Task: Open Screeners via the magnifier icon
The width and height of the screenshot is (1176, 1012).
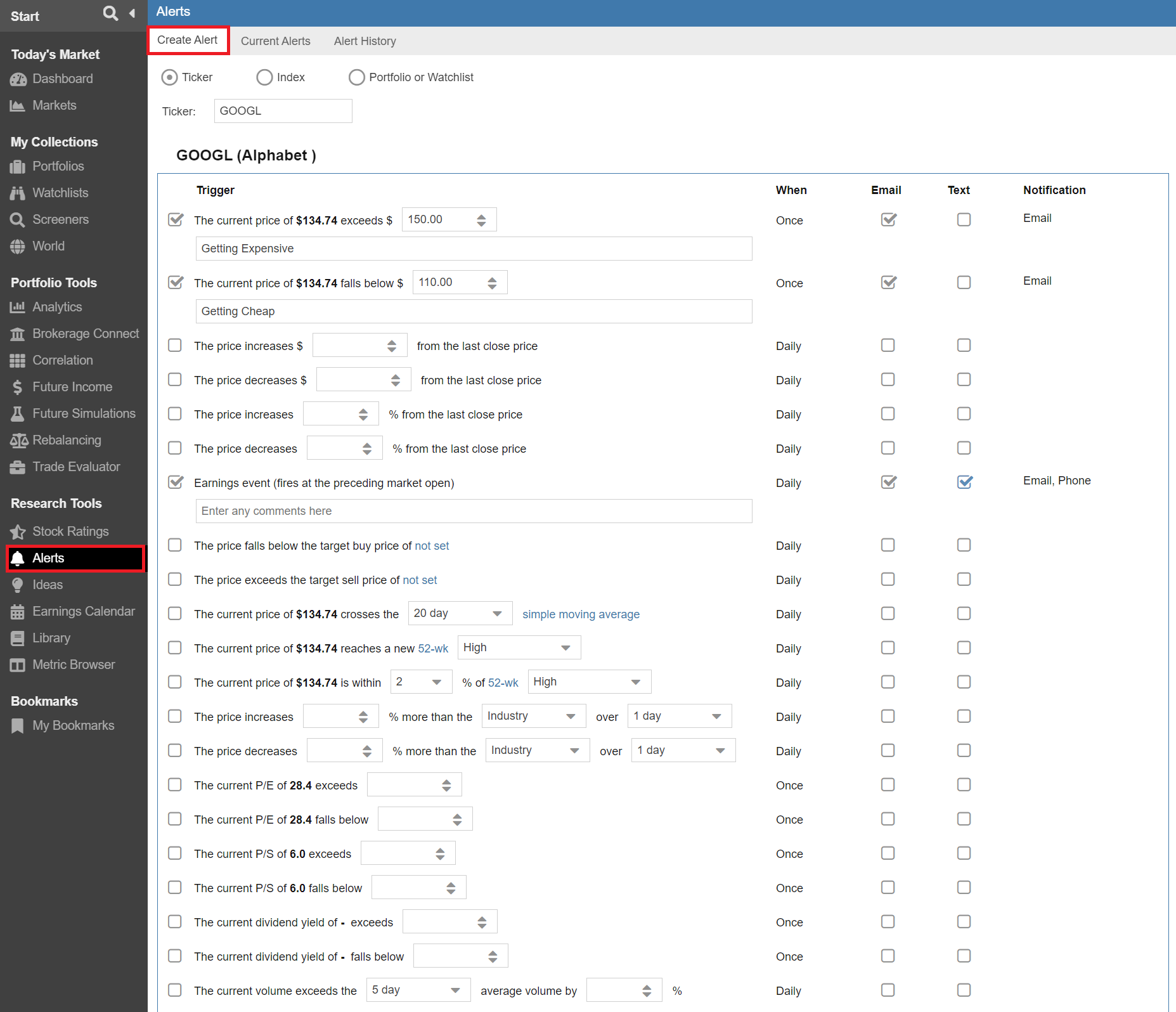Action: pyautogui.click(x=18, y=220)
